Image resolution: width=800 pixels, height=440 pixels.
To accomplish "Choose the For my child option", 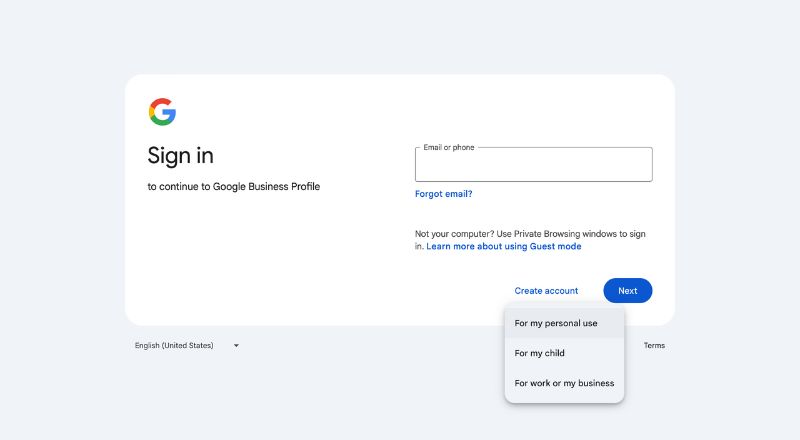I will coord(540,353).
